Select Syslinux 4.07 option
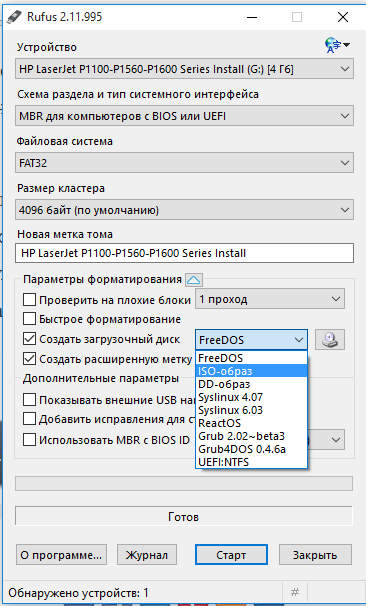Viewport: 366px width, 606px height. tap(252, 397)
